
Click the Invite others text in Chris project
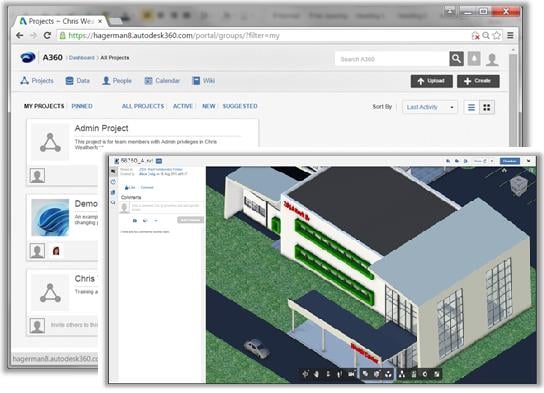[74, 325]
